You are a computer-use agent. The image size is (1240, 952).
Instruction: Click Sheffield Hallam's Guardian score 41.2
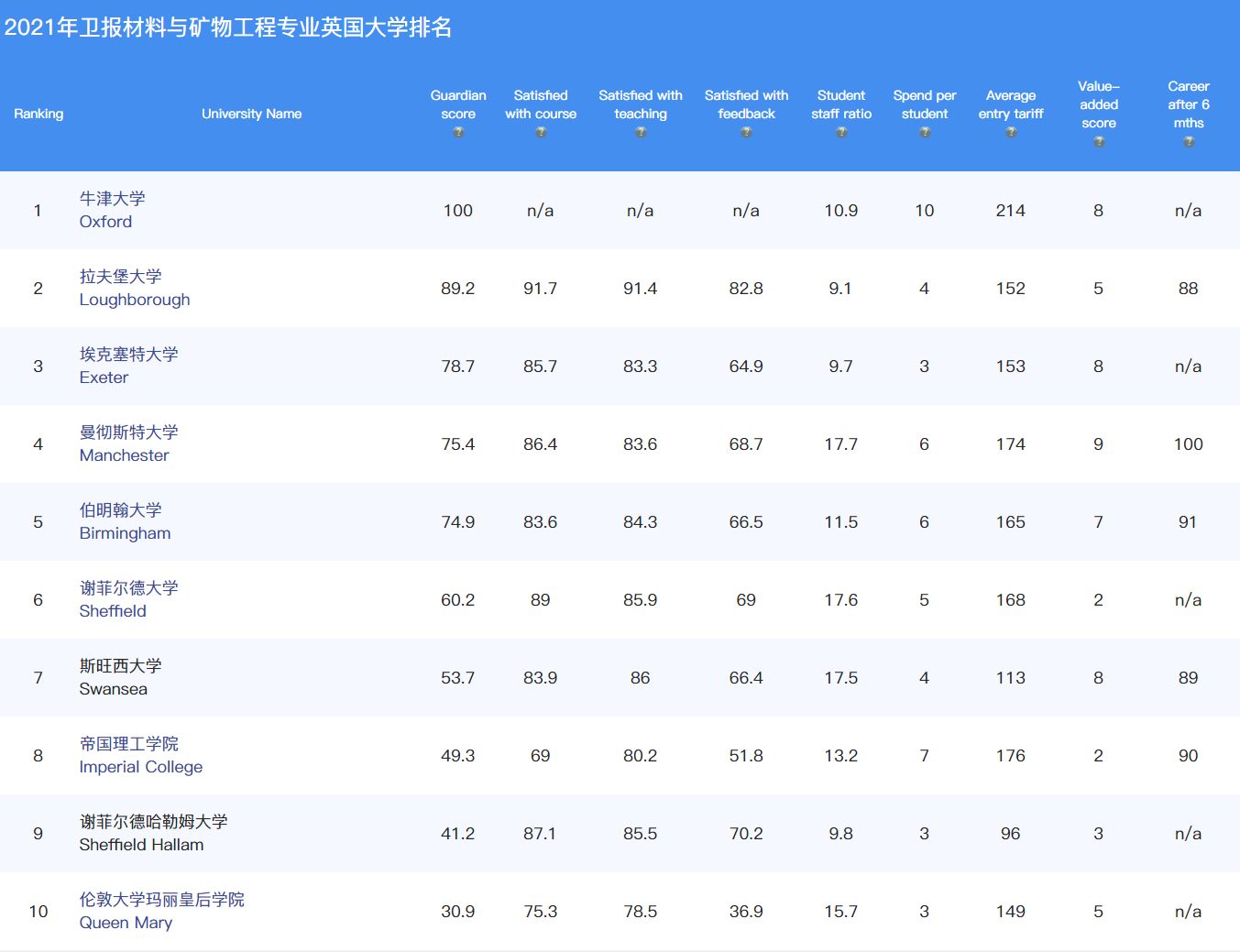[x=458, y=834]
